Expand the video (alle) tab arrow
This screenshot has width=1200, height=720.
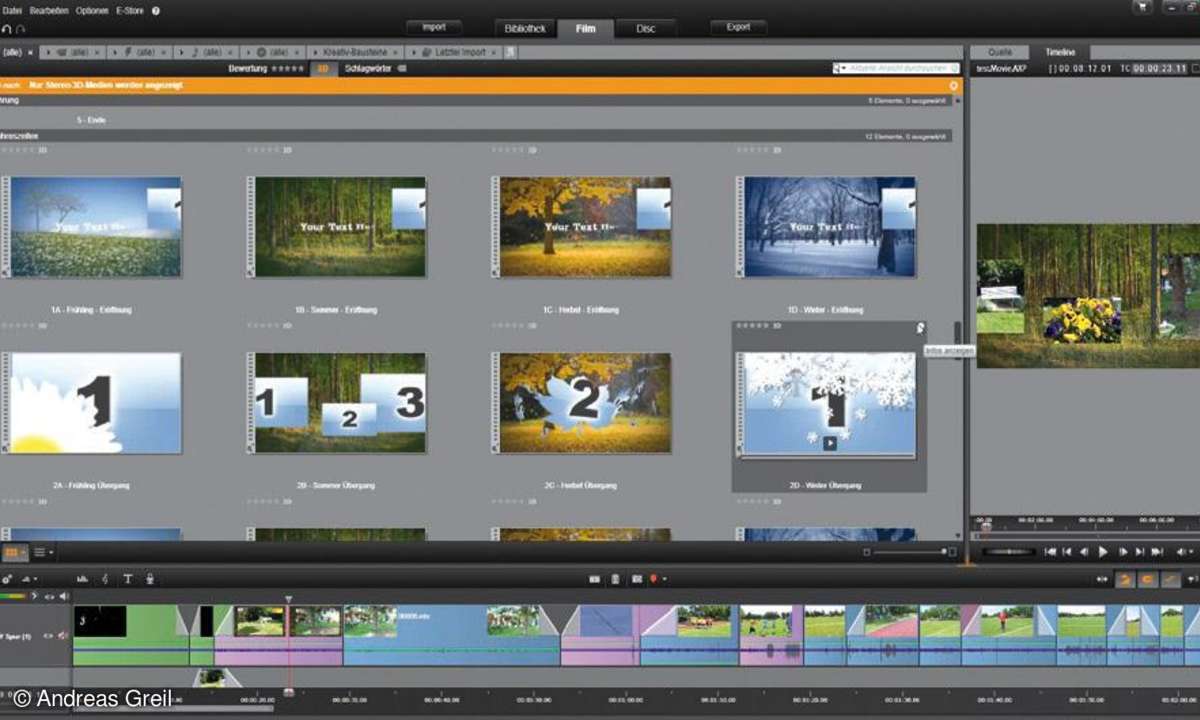47,51
